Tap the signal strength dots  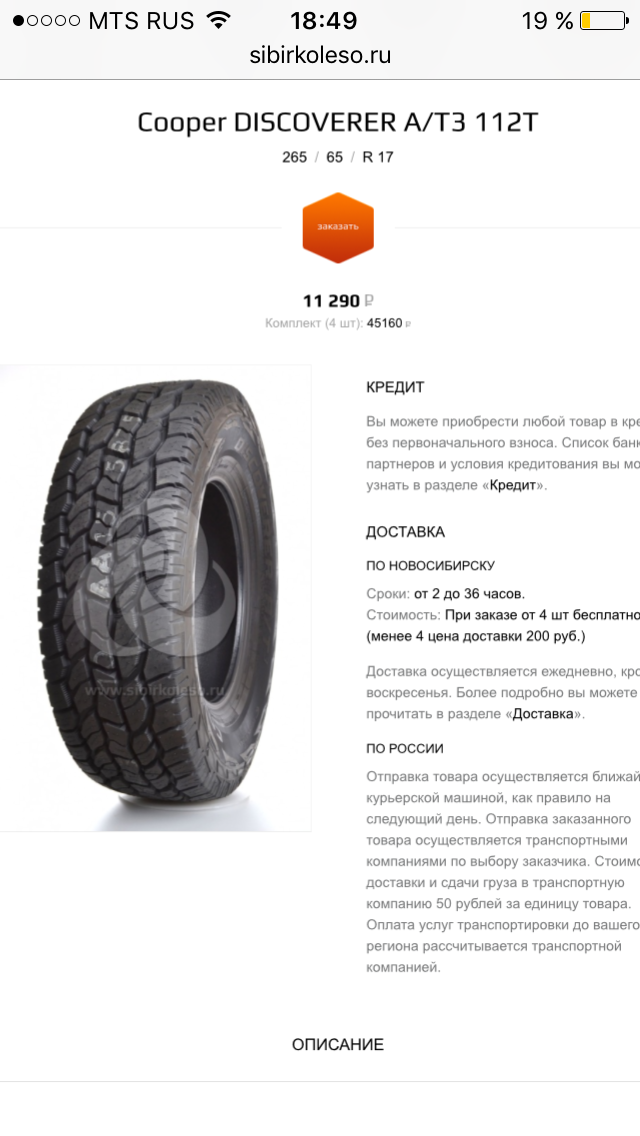click(46, 20)
